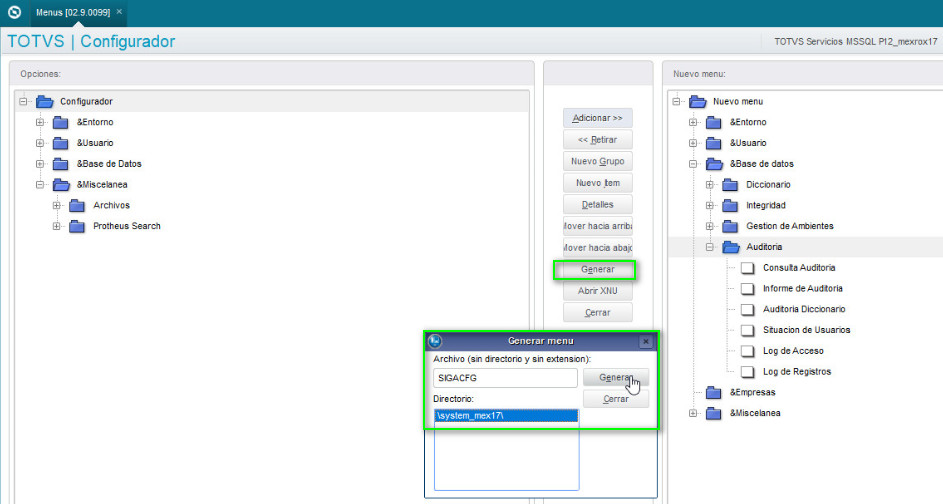Check the Auditoria Diccionario box
Screen dimensions: 943x504
coord(748,310)
